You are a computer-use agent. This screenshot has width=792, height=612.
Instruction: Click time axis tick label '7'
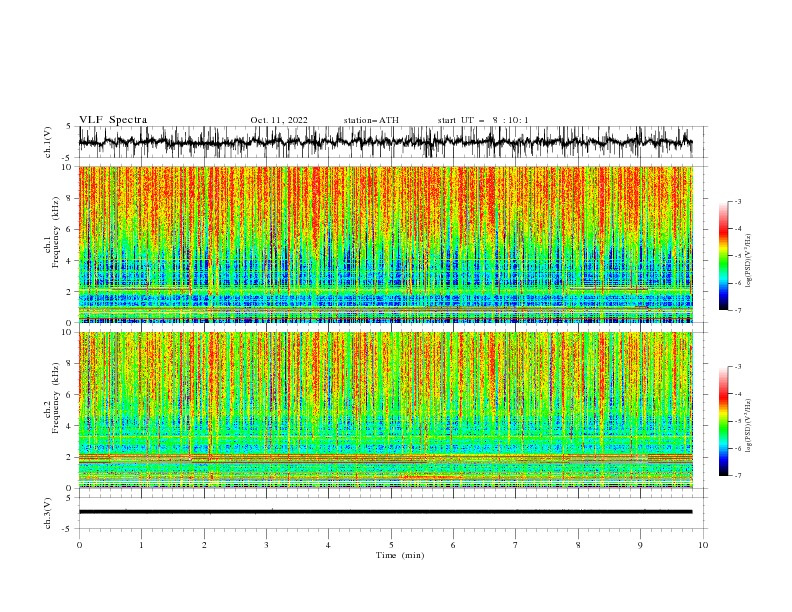pyautogui.click(x=516, y=545)
